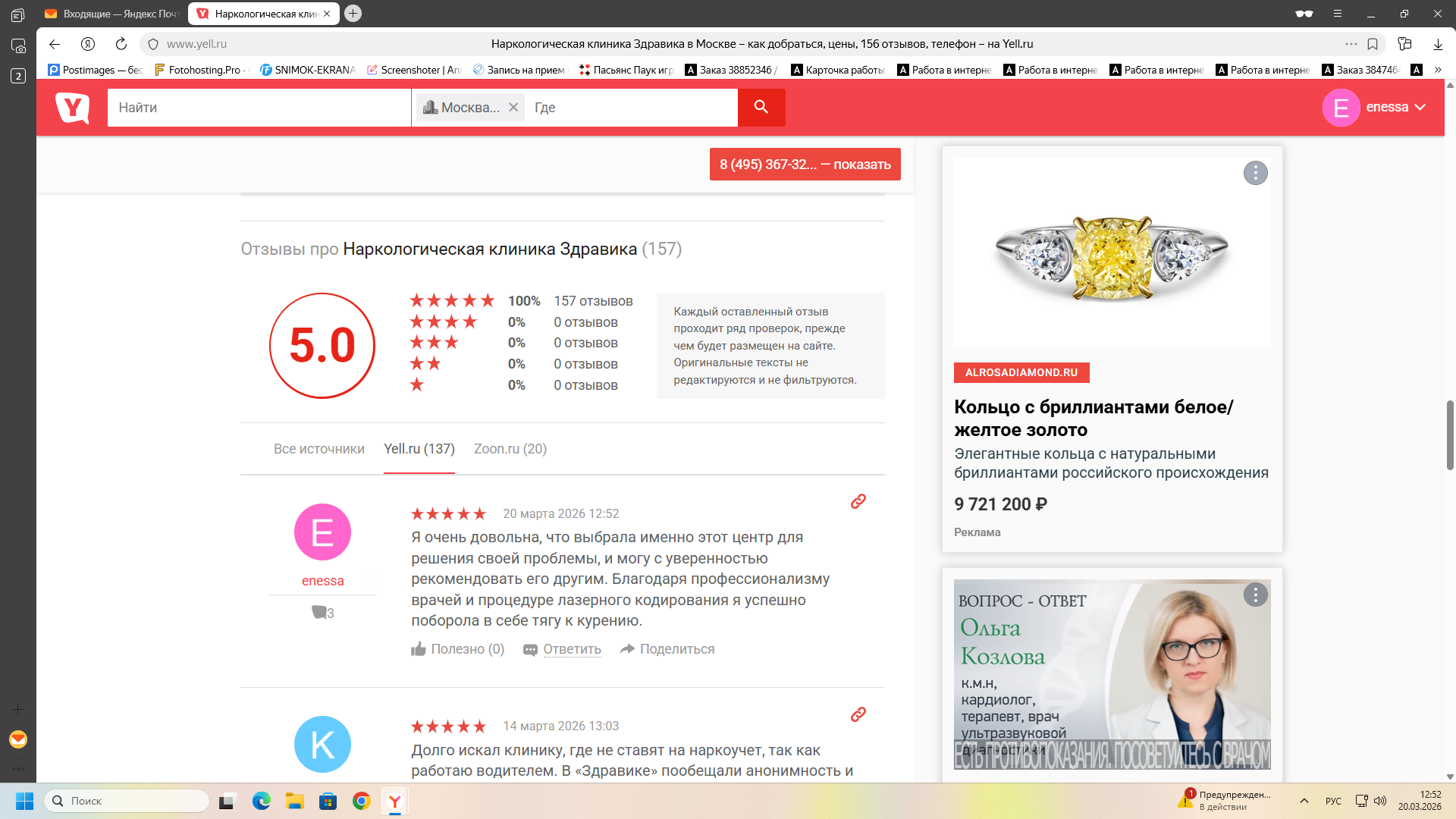This screenshot has width=1456, height=819.
Task: Switch to Все источники tab
Action: [x=318, y=449]
